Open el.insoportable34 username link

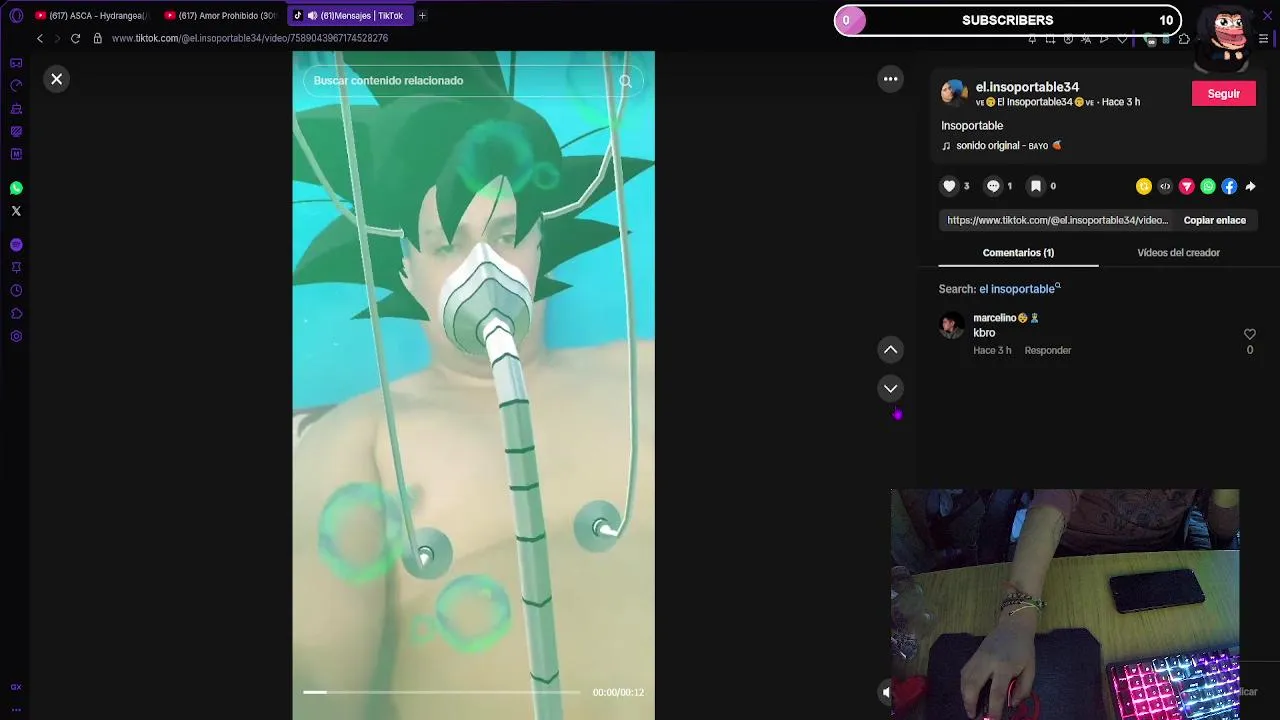1027,87
